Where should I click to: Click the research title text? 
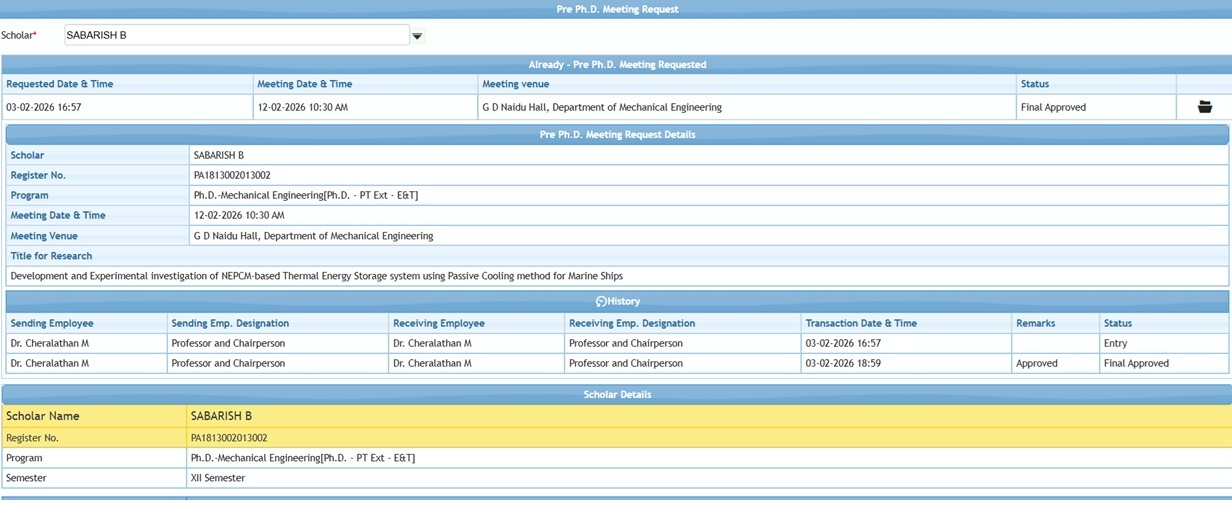(x=316, y=276)
